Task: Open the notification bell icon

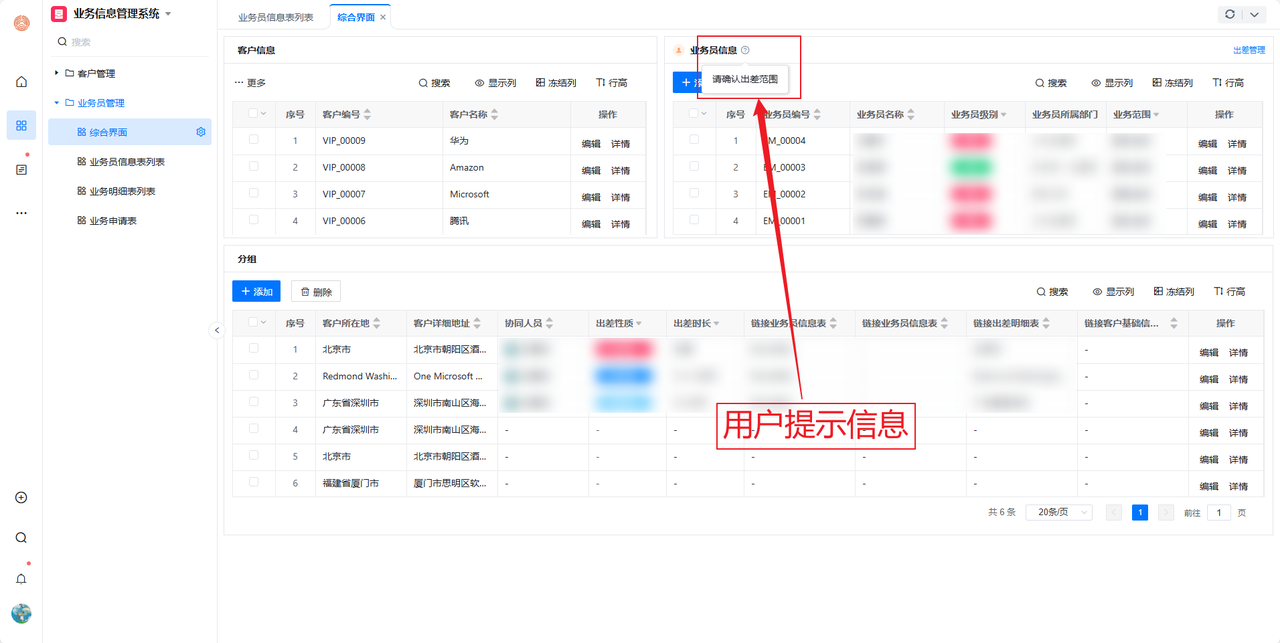Action: point(21,578)
